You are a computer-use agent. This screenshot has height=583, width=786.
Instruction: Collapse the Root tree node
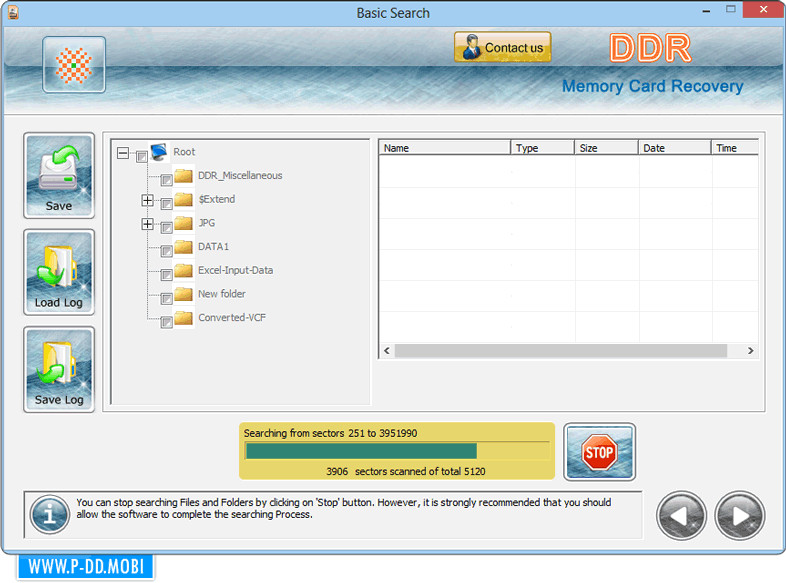click(123, 153)
